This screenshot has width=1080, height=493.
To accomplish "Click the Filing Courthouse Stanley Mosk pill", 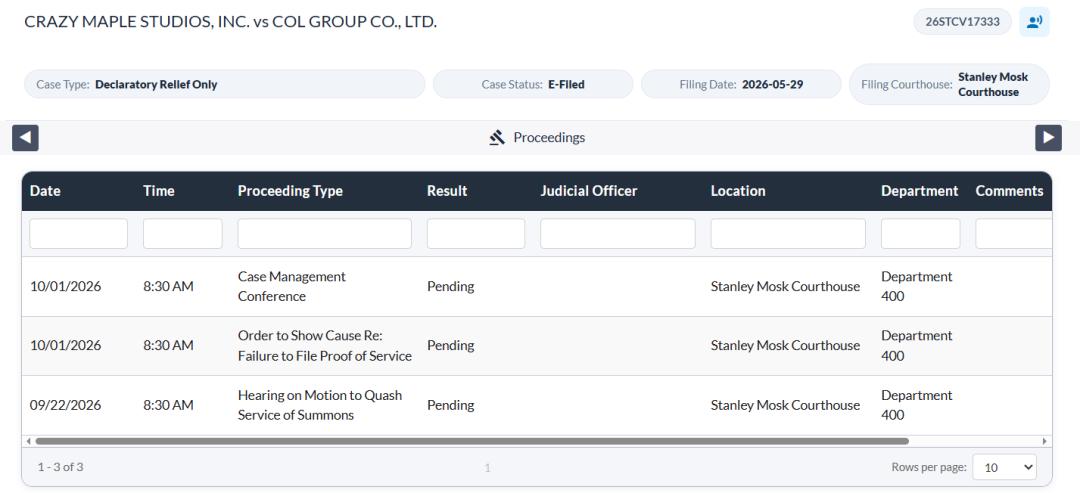I will (949, 85).
